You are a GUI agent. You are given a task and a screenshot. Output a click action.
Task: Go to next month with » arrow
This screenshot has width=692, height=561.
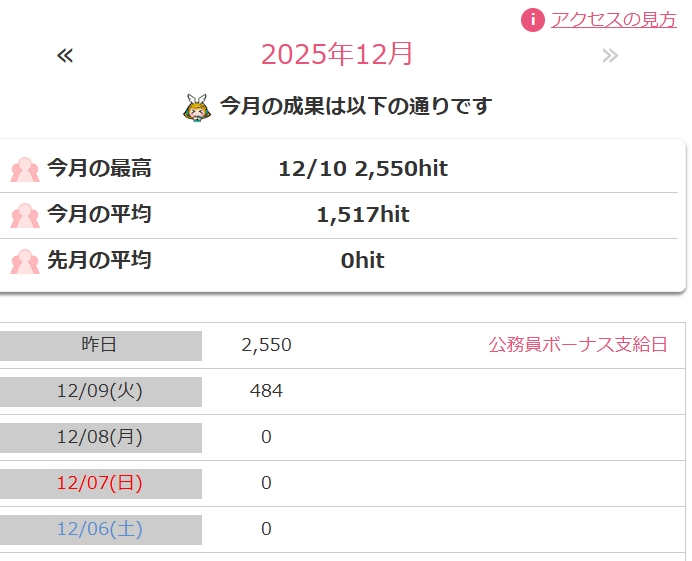point(610,55)
